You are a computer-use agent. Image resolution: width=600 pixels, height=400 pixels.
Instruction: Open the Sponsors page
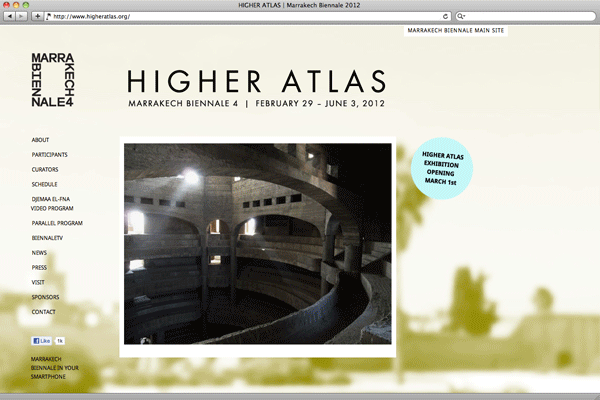pyautogui.click(x=45, y=297)
